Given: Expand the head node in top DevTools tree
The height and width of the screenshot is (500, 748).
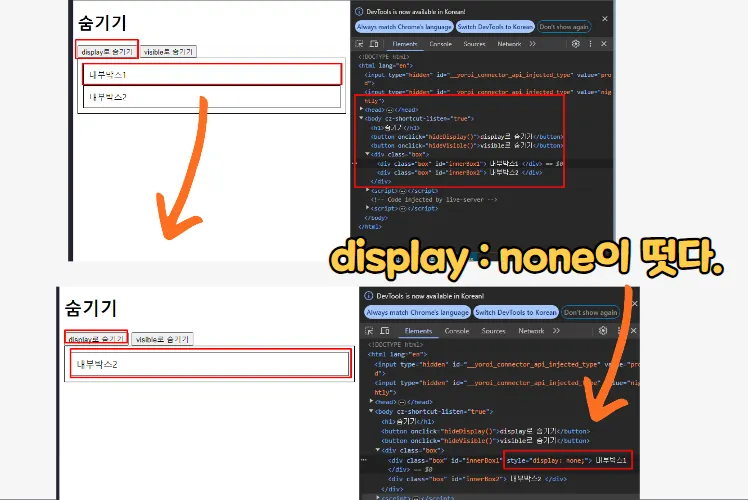Looking at the screenshot, I should coord(361,109).
